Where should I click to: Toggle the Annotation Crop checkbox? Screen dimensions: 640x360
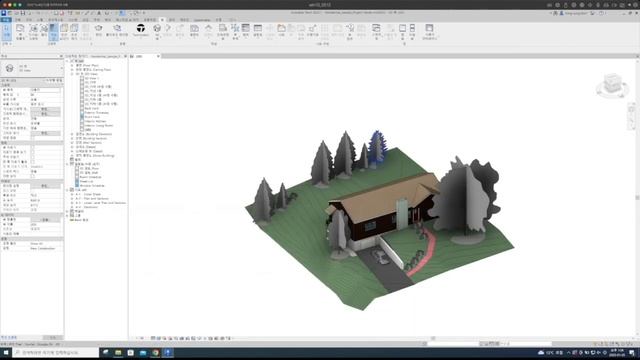(33, 157)
